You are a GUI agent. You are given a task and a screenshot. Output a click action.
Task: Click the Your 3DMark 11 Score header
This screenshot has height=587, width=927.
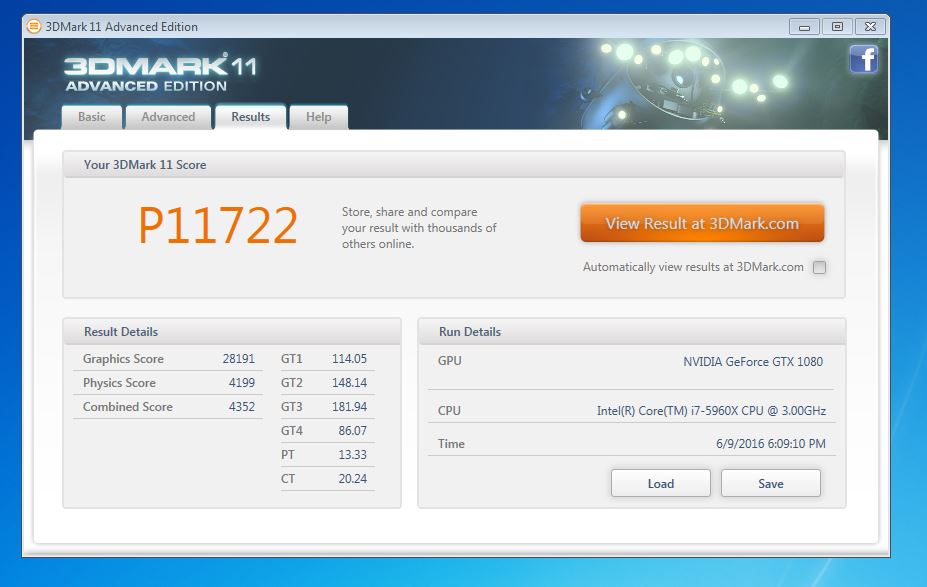pyautogui.click(x=453, y=165)
